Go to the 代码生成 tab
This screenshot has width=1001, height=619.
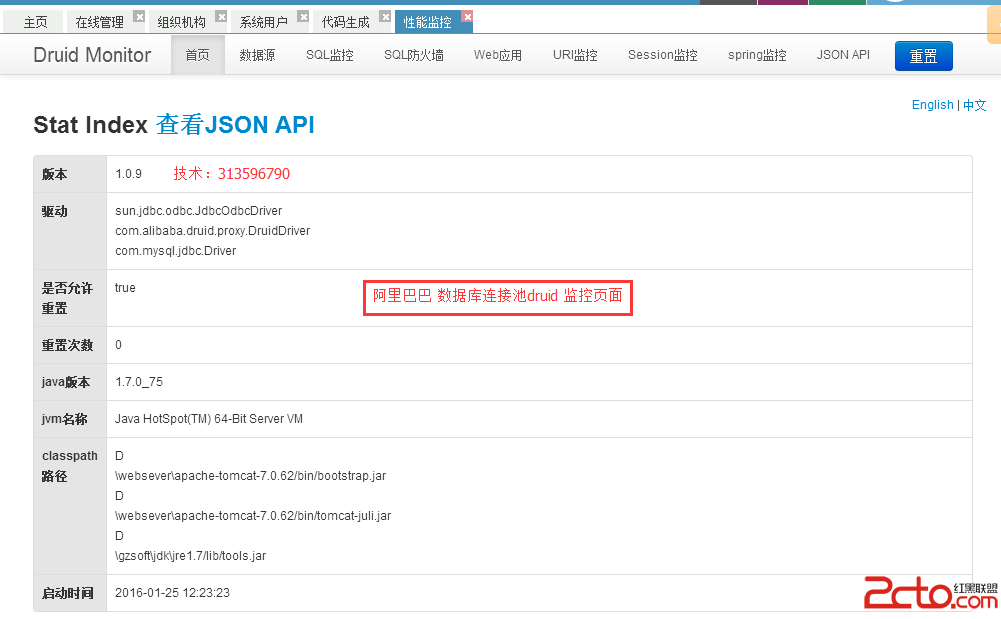(x=345, y=22)
